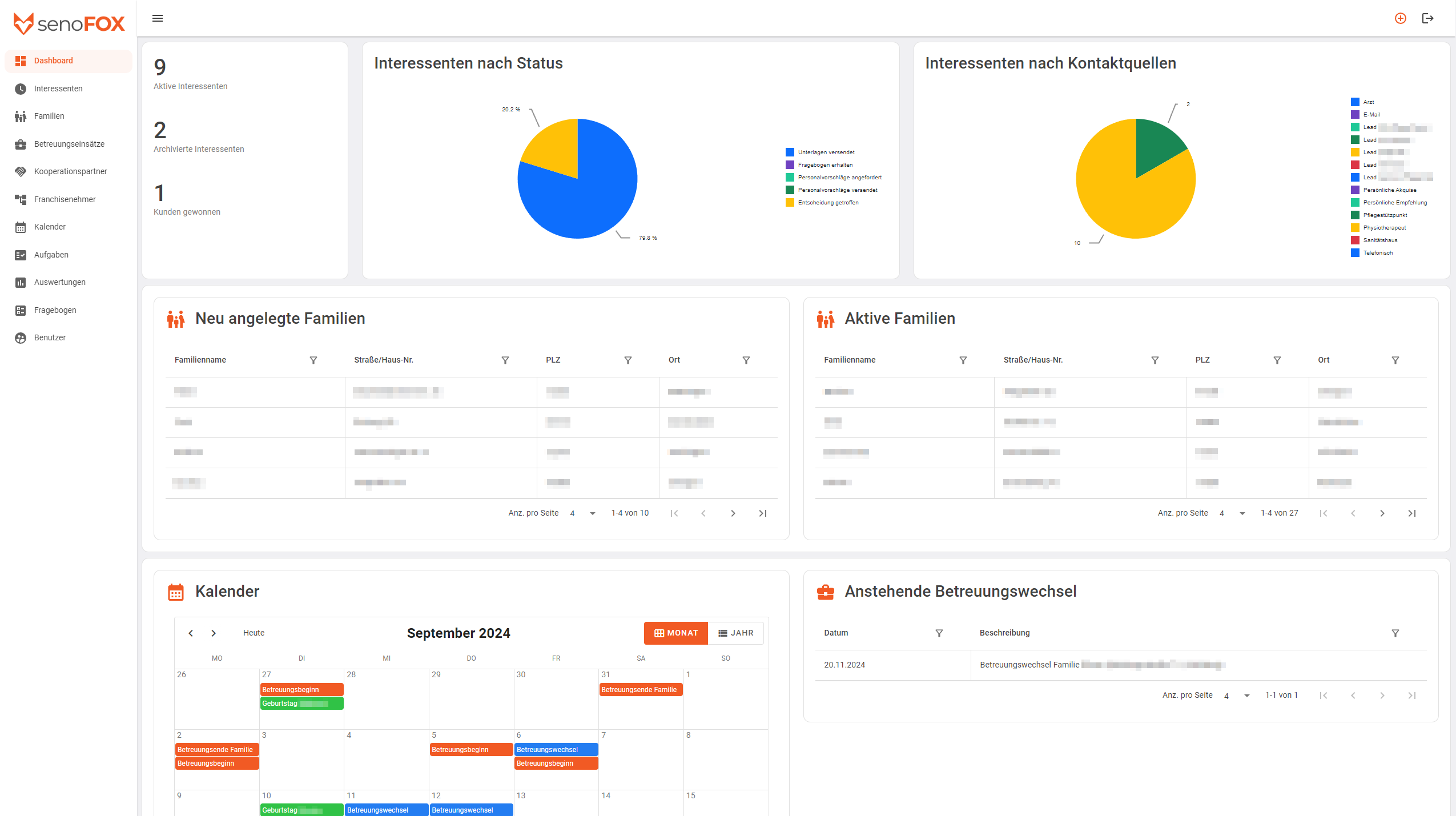1456x816 pixels.
Task: Filter Familienname column in Neu angelegte Familien
Action: coord(313,360)
